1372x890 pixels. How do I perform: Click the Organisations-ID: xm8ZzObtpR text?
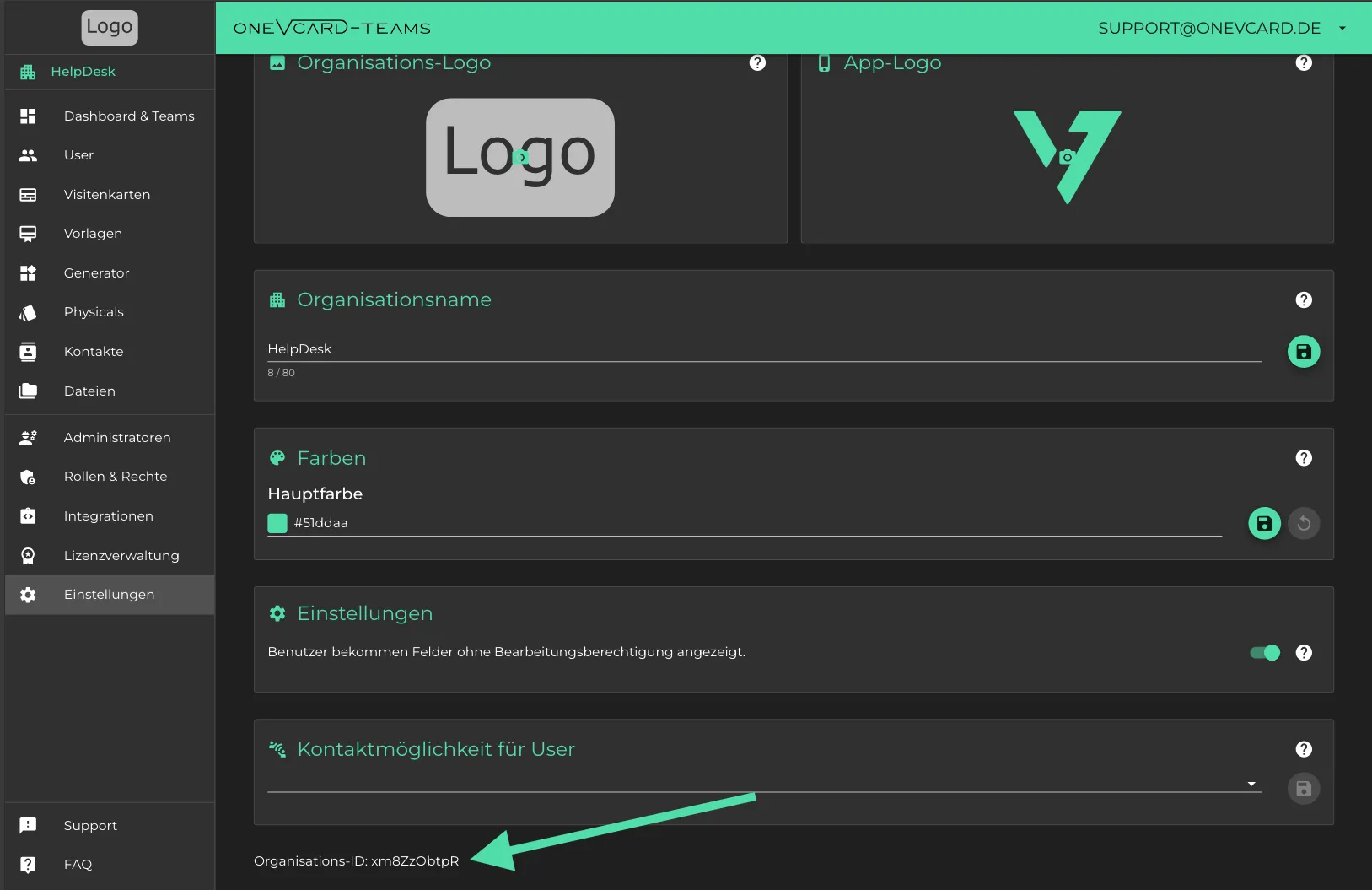pyautogui.click(x=357, y=861)
